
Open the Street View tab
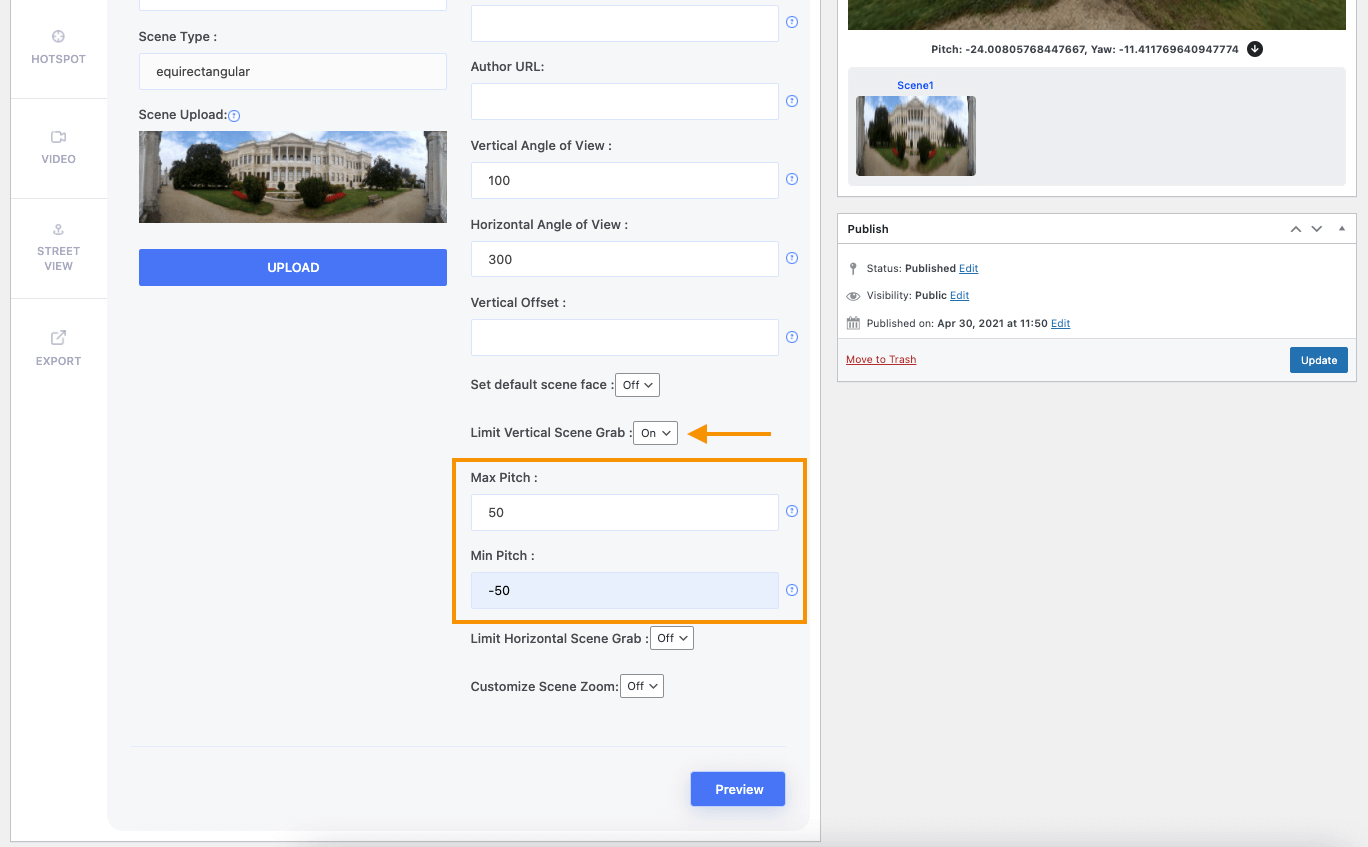[x=59, y=248]
